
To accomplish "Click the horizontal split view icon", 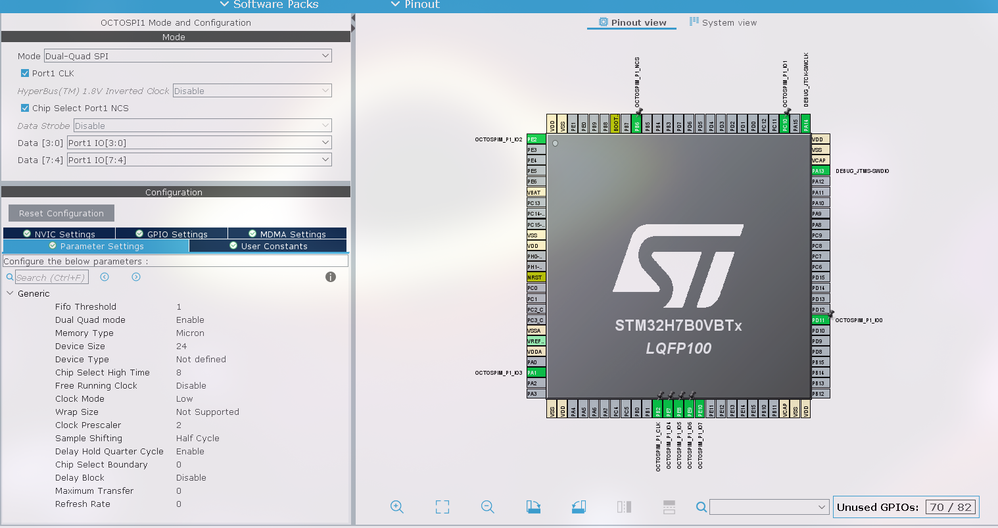I will click(669, 507).
